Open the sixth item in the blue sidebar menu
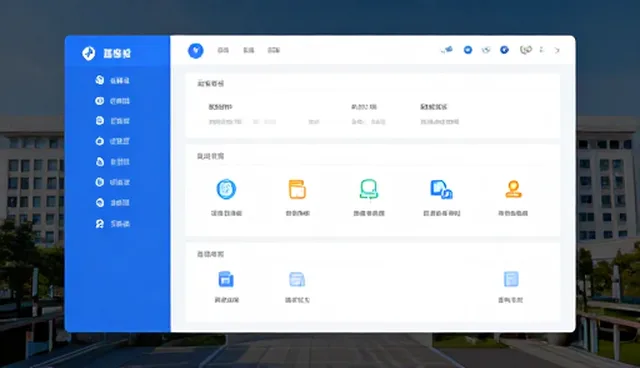The height and width of the screenshot is (368, 640). [112, 182]
